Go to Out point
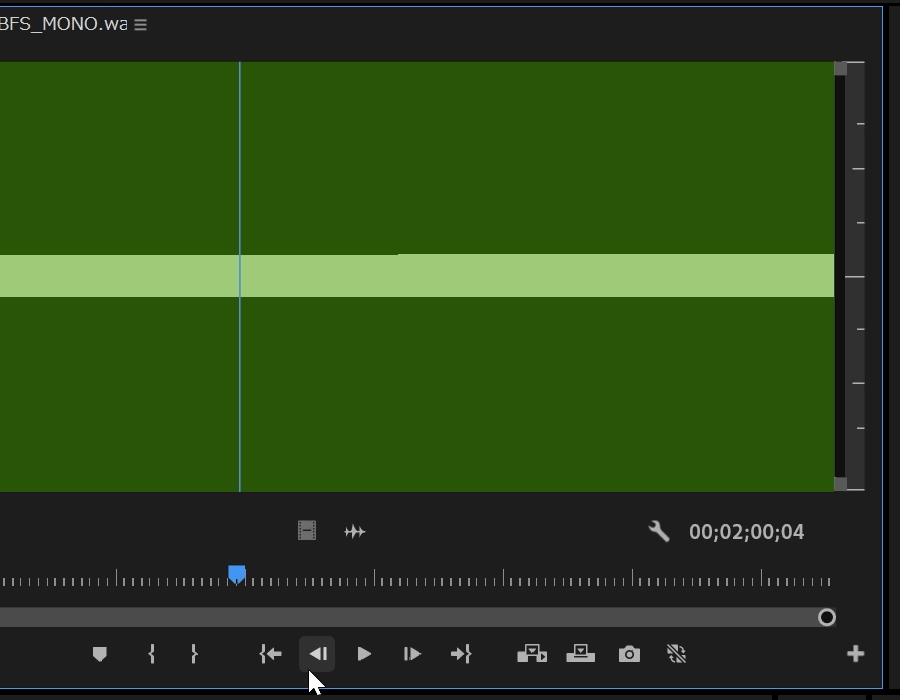 461,654
